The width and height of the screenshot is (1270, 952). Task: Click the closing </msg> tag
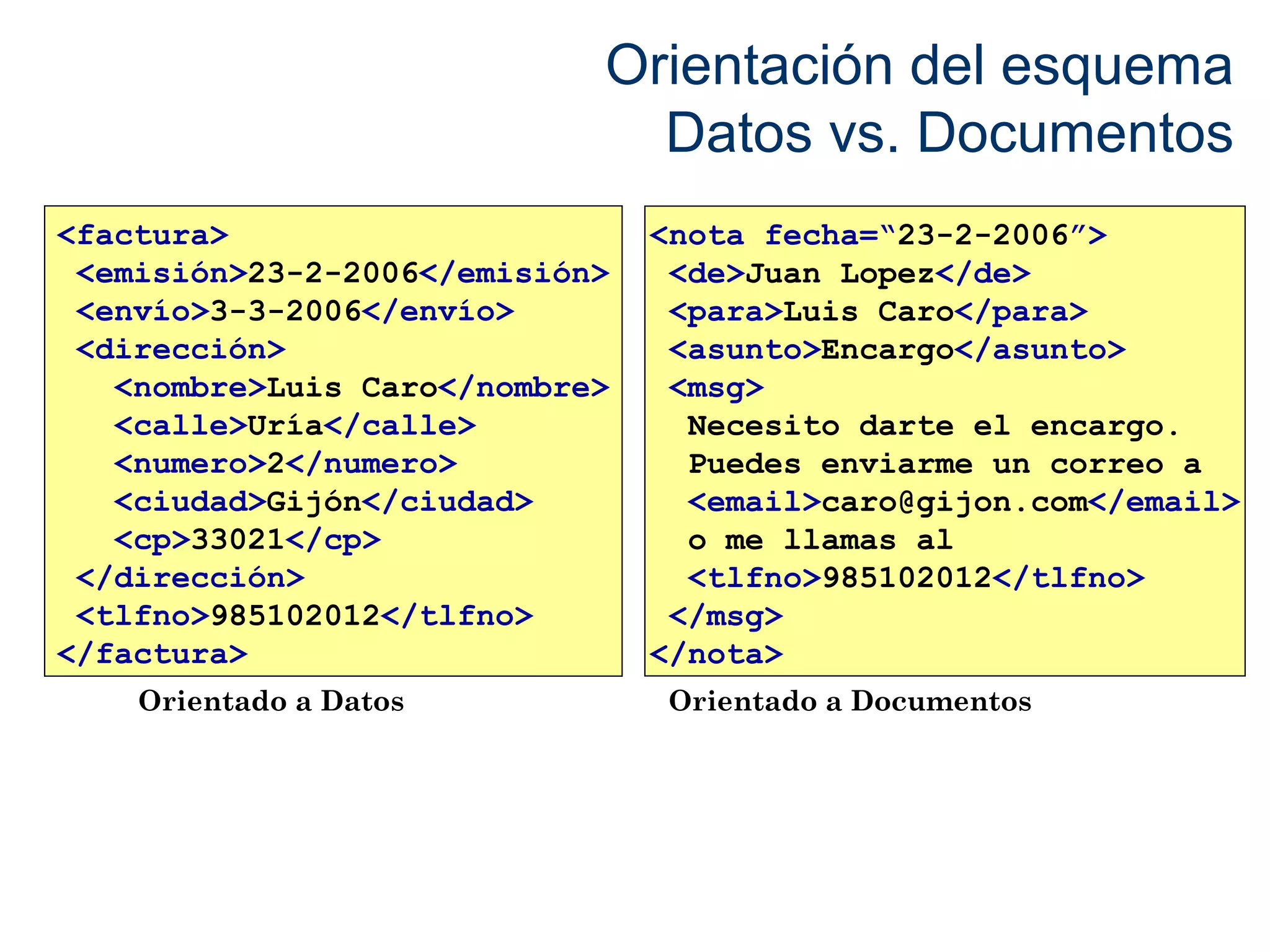726,616
